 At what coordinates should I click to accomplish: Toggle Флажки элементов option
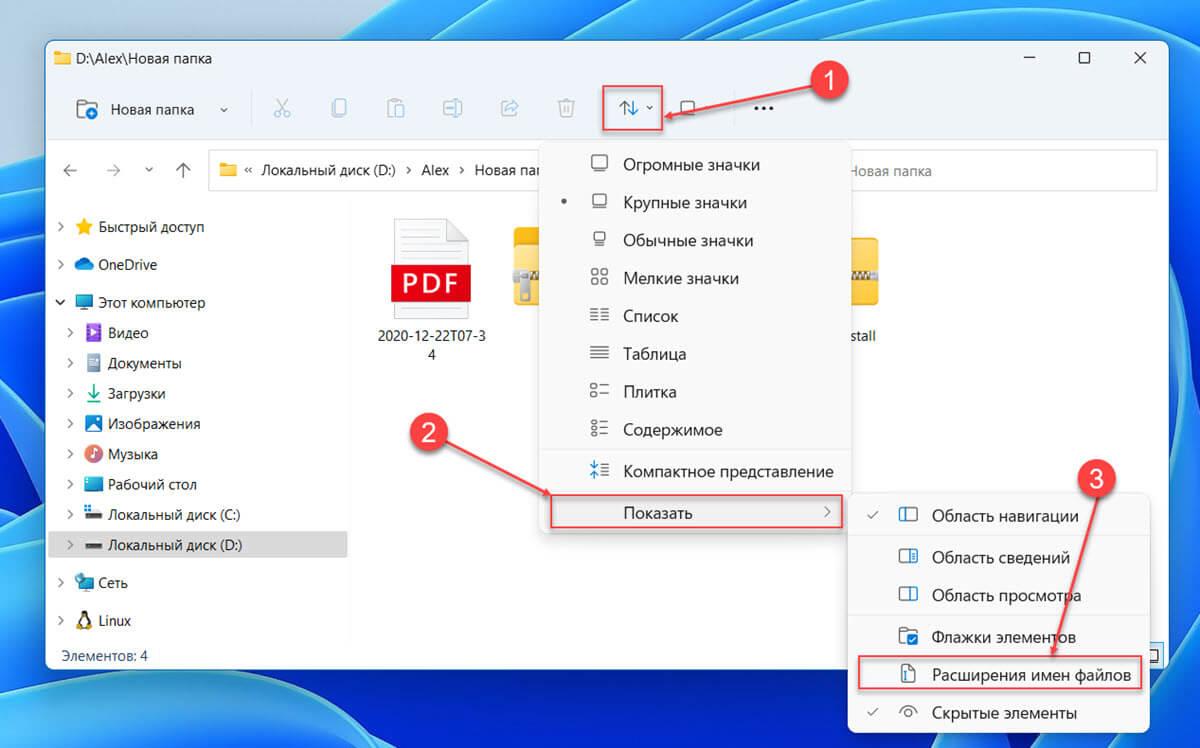click(1000, 636)
